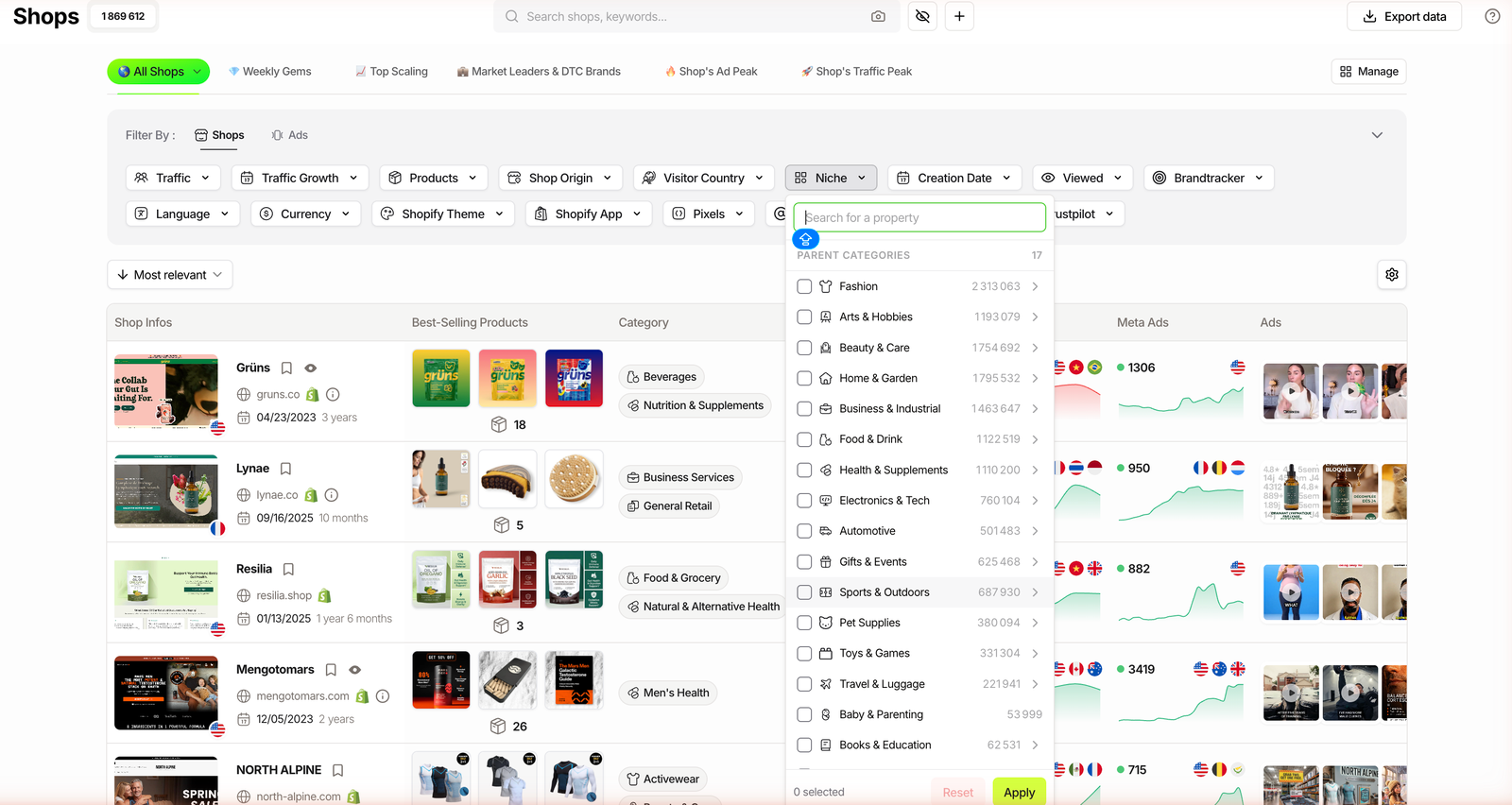This screenshot has width=1512, height=805.
Task: Select the Sports & Outdoors checkbox
Action: click(804, 592)
